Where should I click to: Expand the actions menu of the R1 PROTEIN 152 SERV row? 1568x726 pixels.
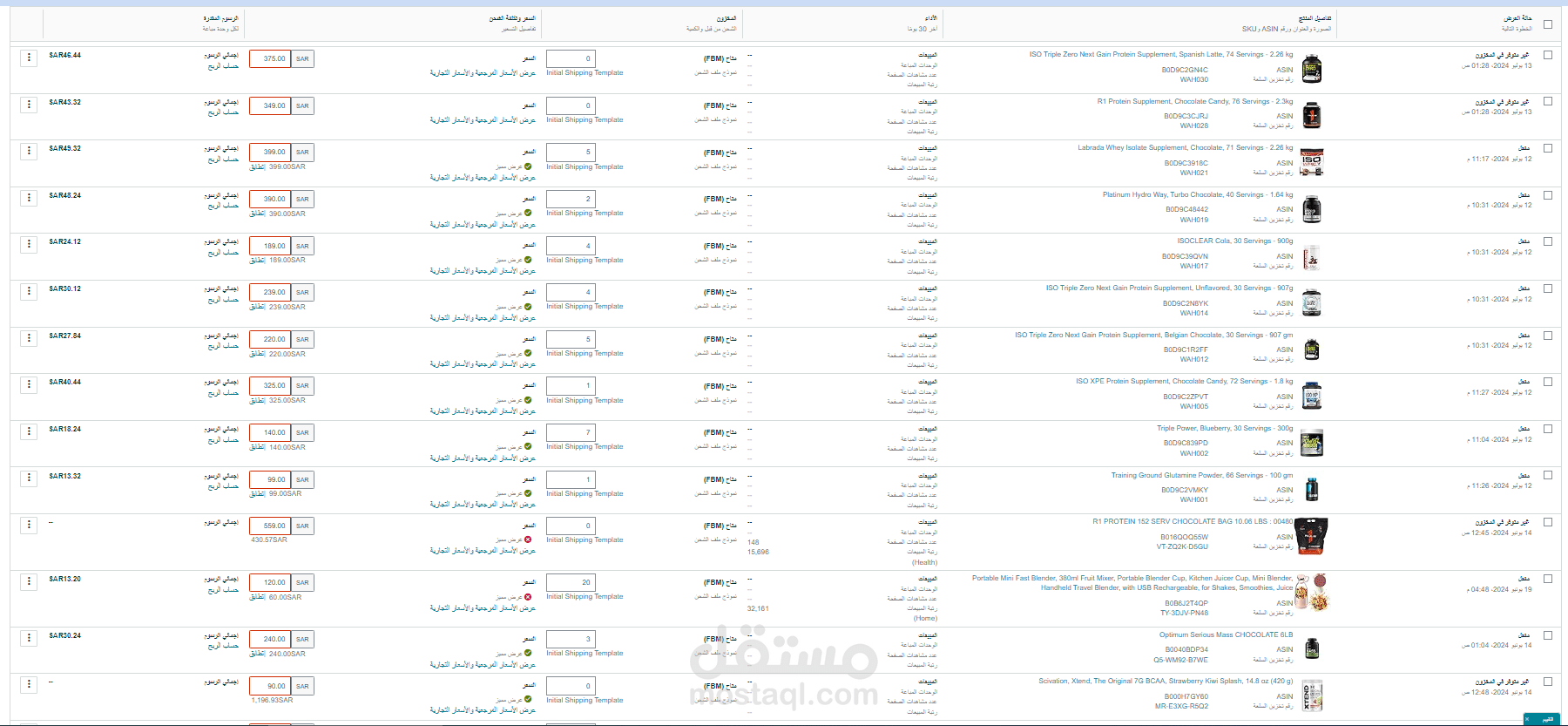[x=29, y=525]
